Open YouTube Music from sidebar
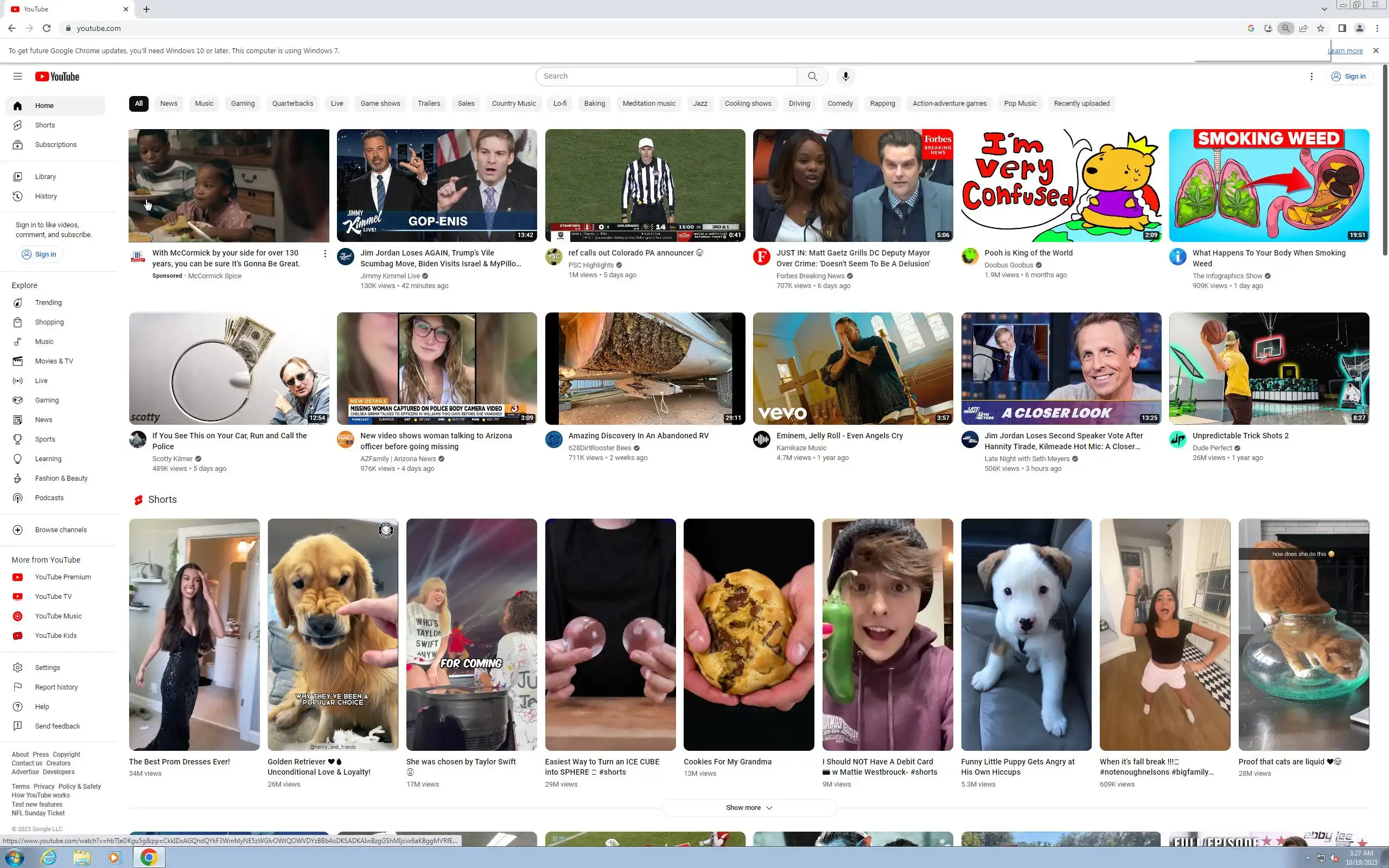1389x868 pixels. tap(58, 616)
